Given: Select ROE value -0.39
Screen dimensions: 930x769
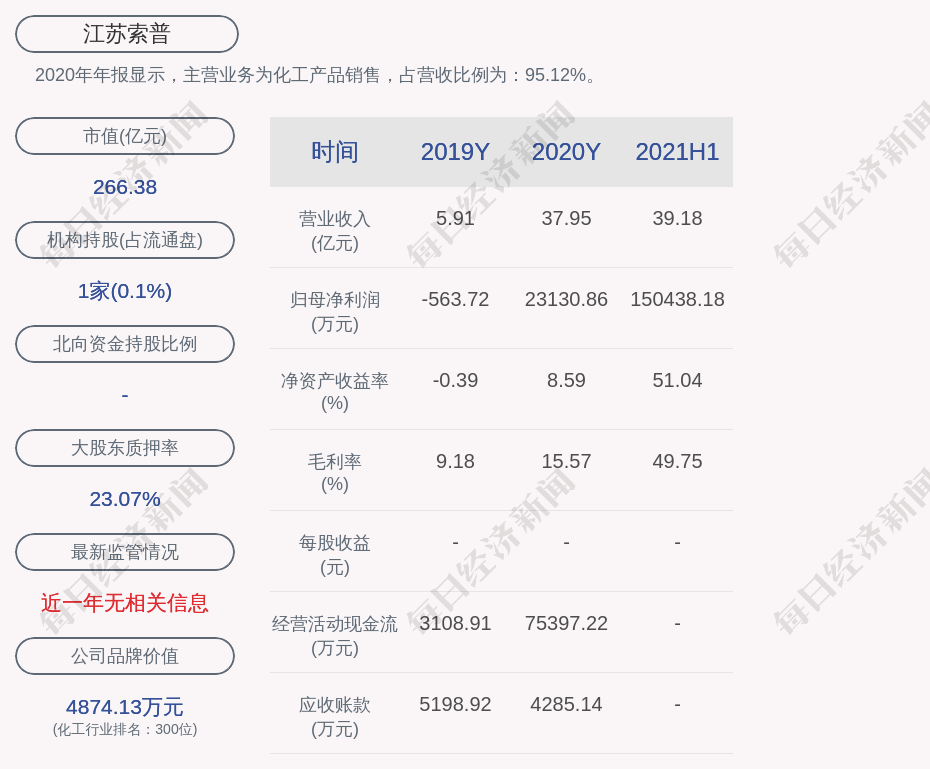Looking at the screenshot, I should pos(456,380).
